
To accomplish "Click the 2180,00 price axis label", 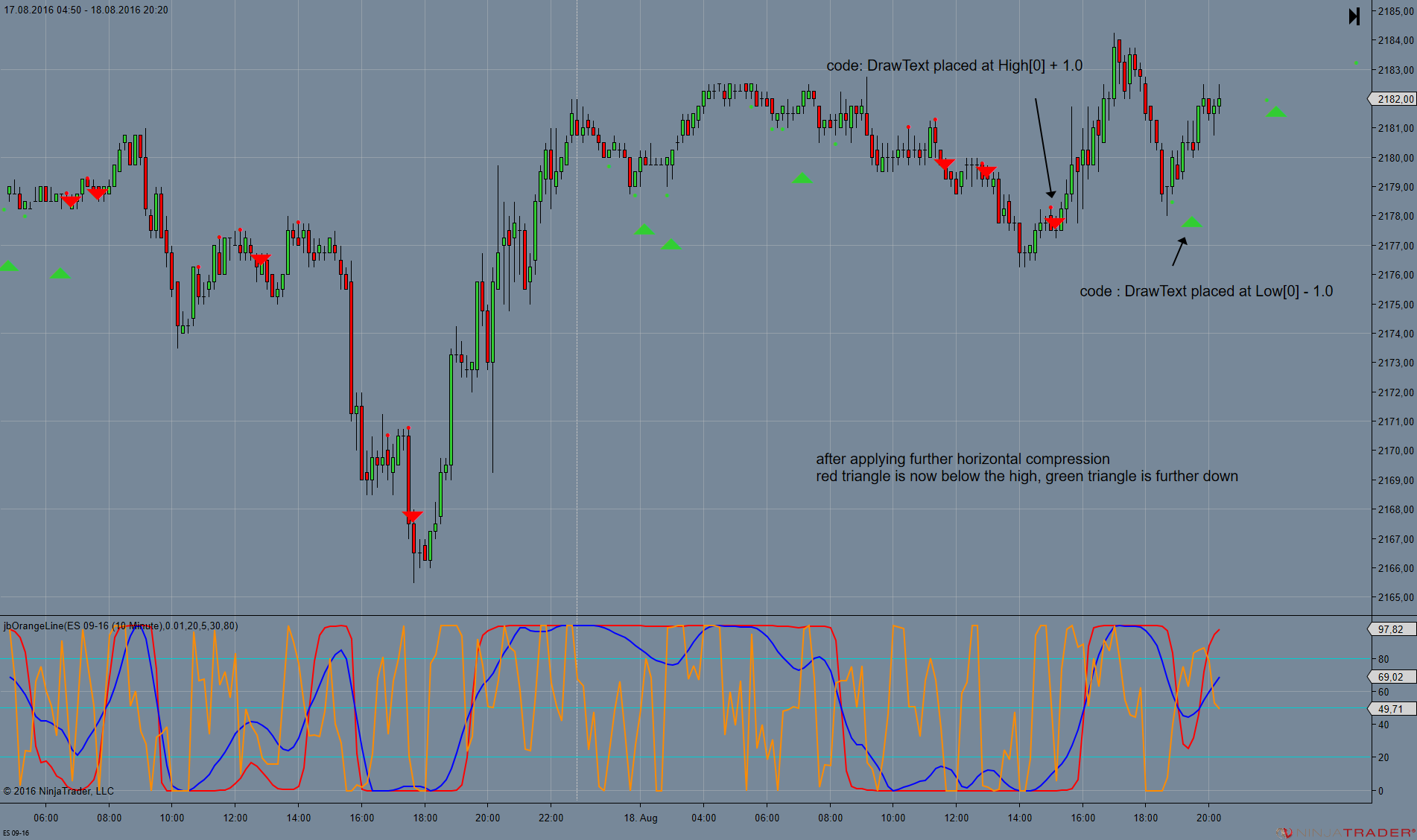I will pyautogui.click(x=1395, y=158).
